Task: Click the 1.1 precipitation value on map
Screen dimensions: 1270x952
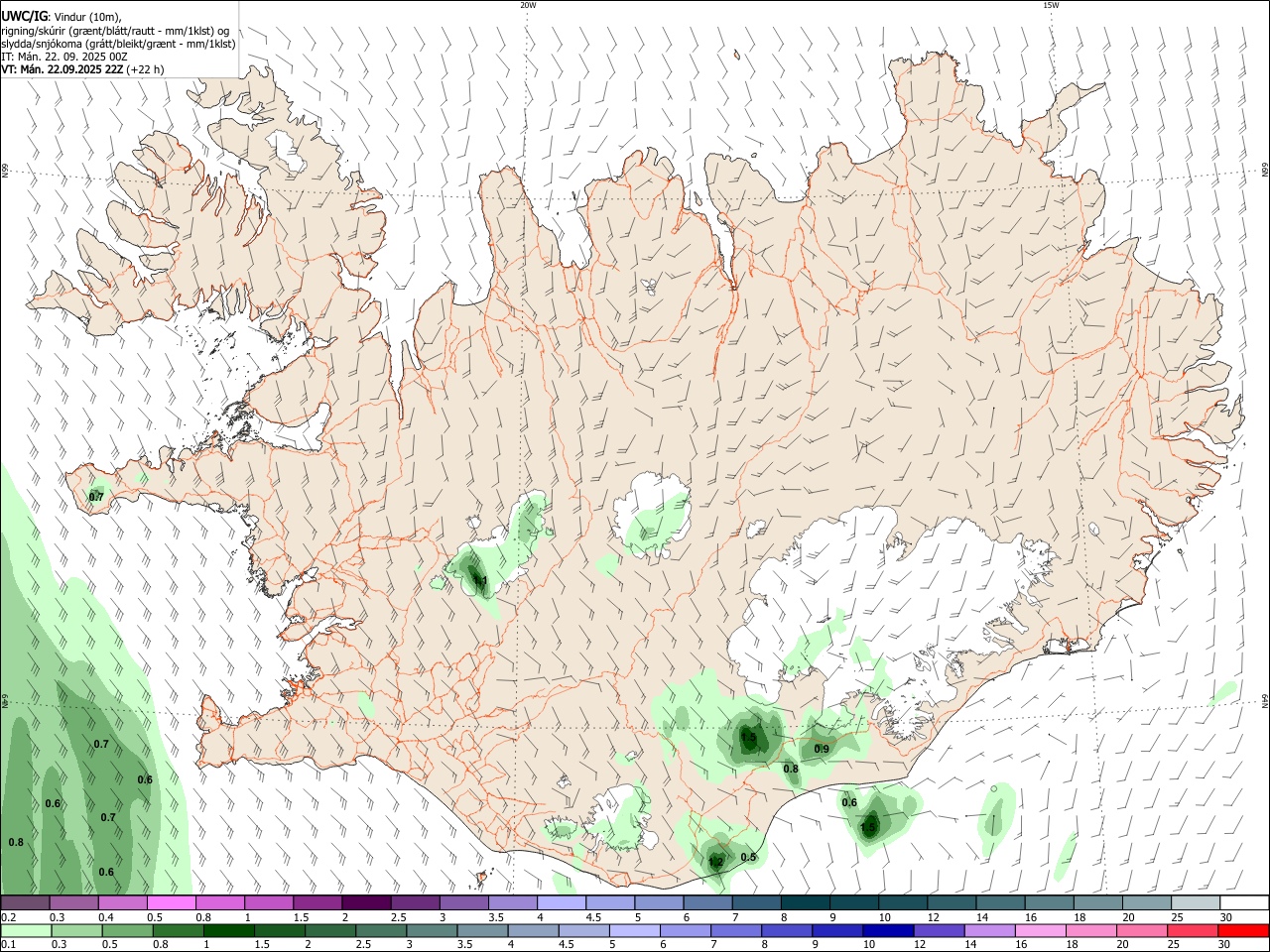Action: pyautogui.click(x=479, y=581)
